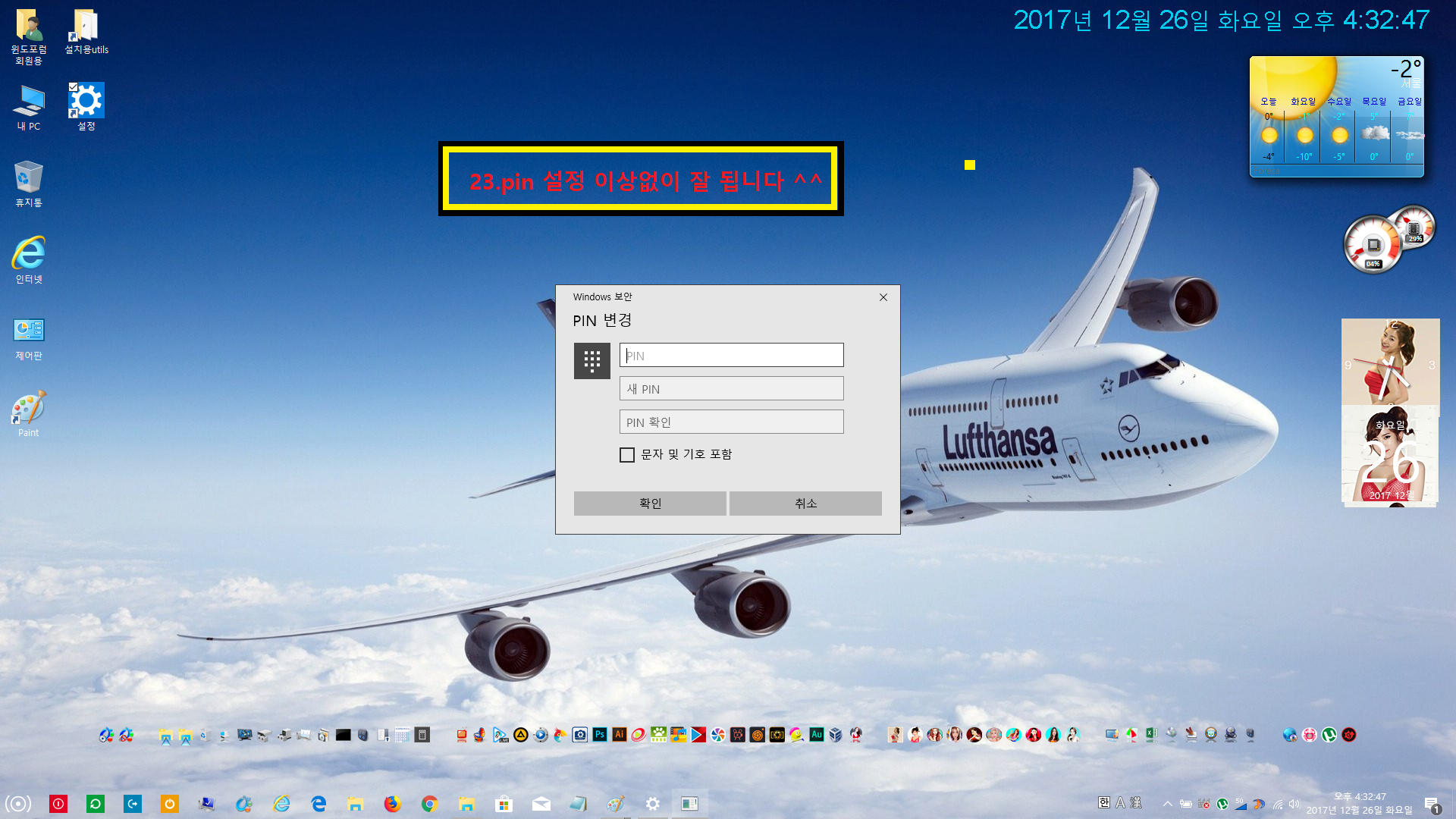
Task: Launch Adobe Audition from the dock
Action: coord(817,734)
